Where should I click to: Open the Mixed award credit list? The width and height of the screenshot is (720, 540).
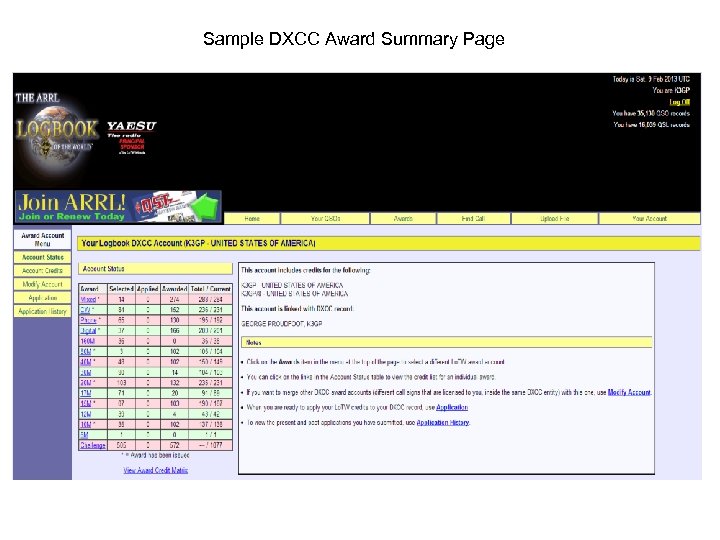(x=88, y=299)
